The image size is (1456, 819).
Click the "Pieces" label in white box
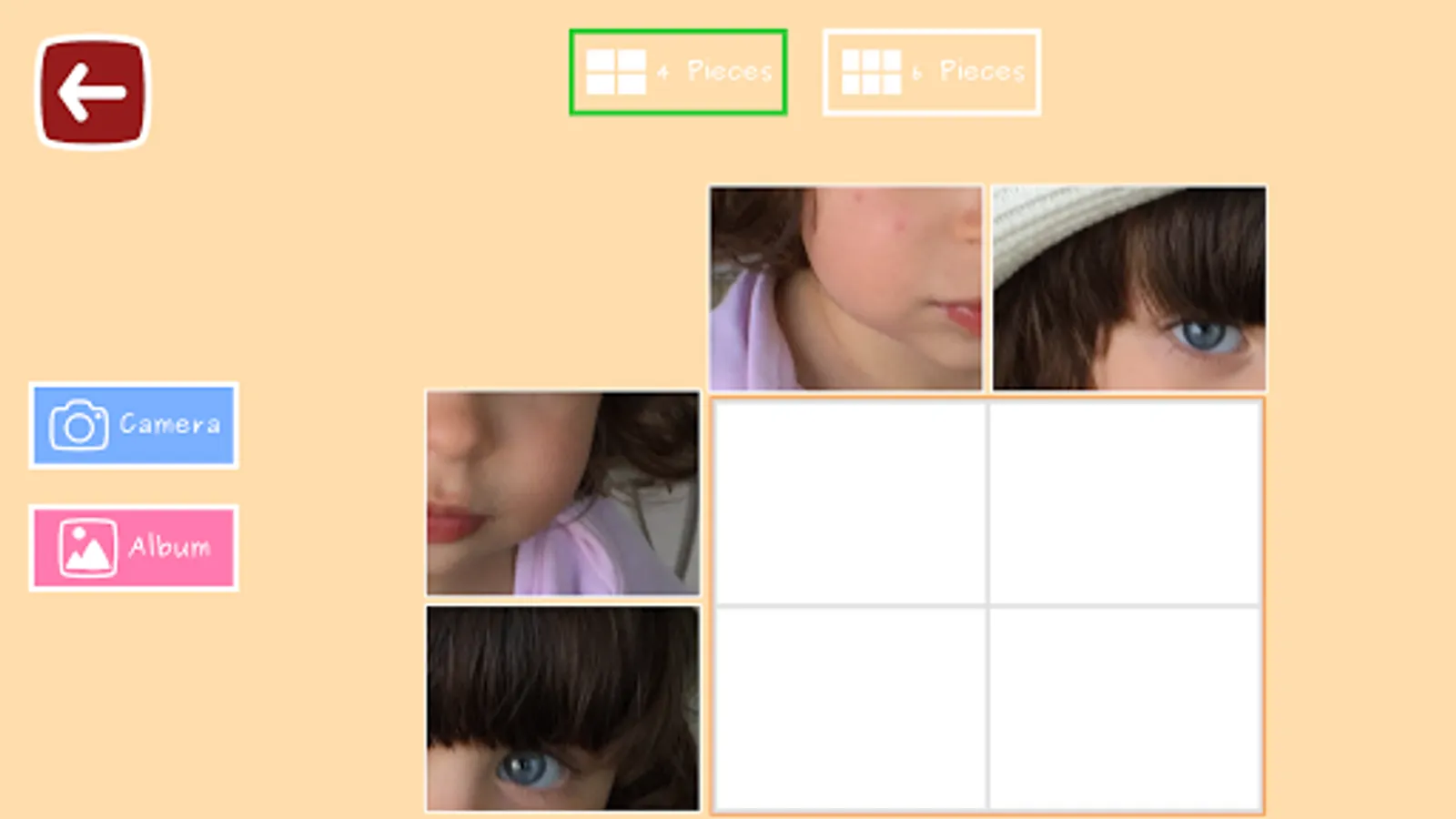(983, 71)
